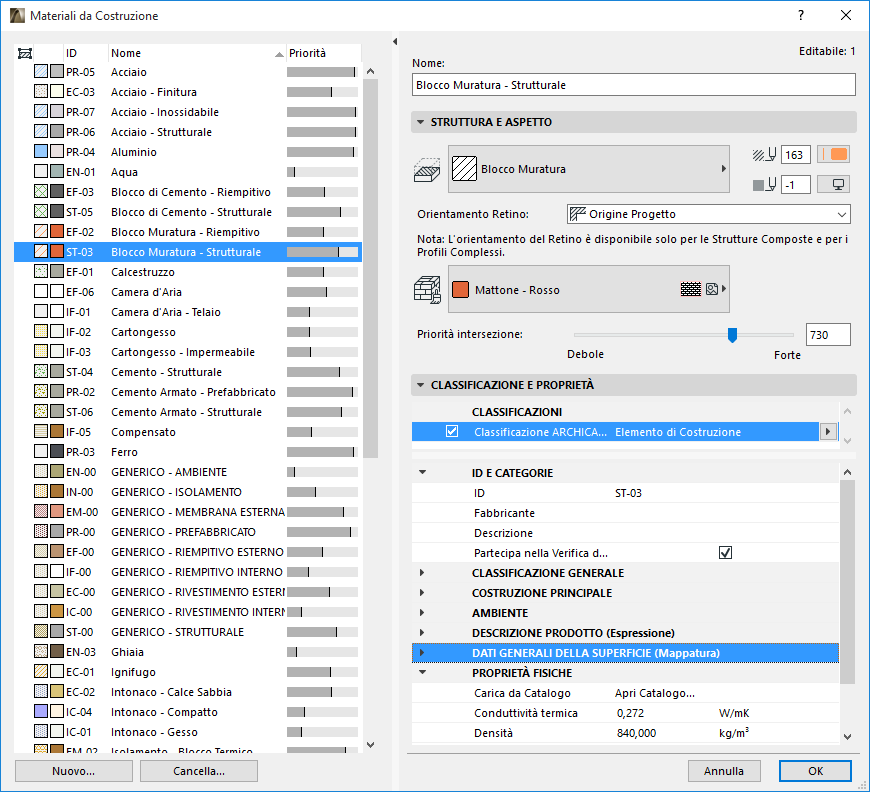Expand the CLASSIFICAZIONE GENERALE group
The width and height of the screenshot is (870, 792).
(x=422, y=572)
